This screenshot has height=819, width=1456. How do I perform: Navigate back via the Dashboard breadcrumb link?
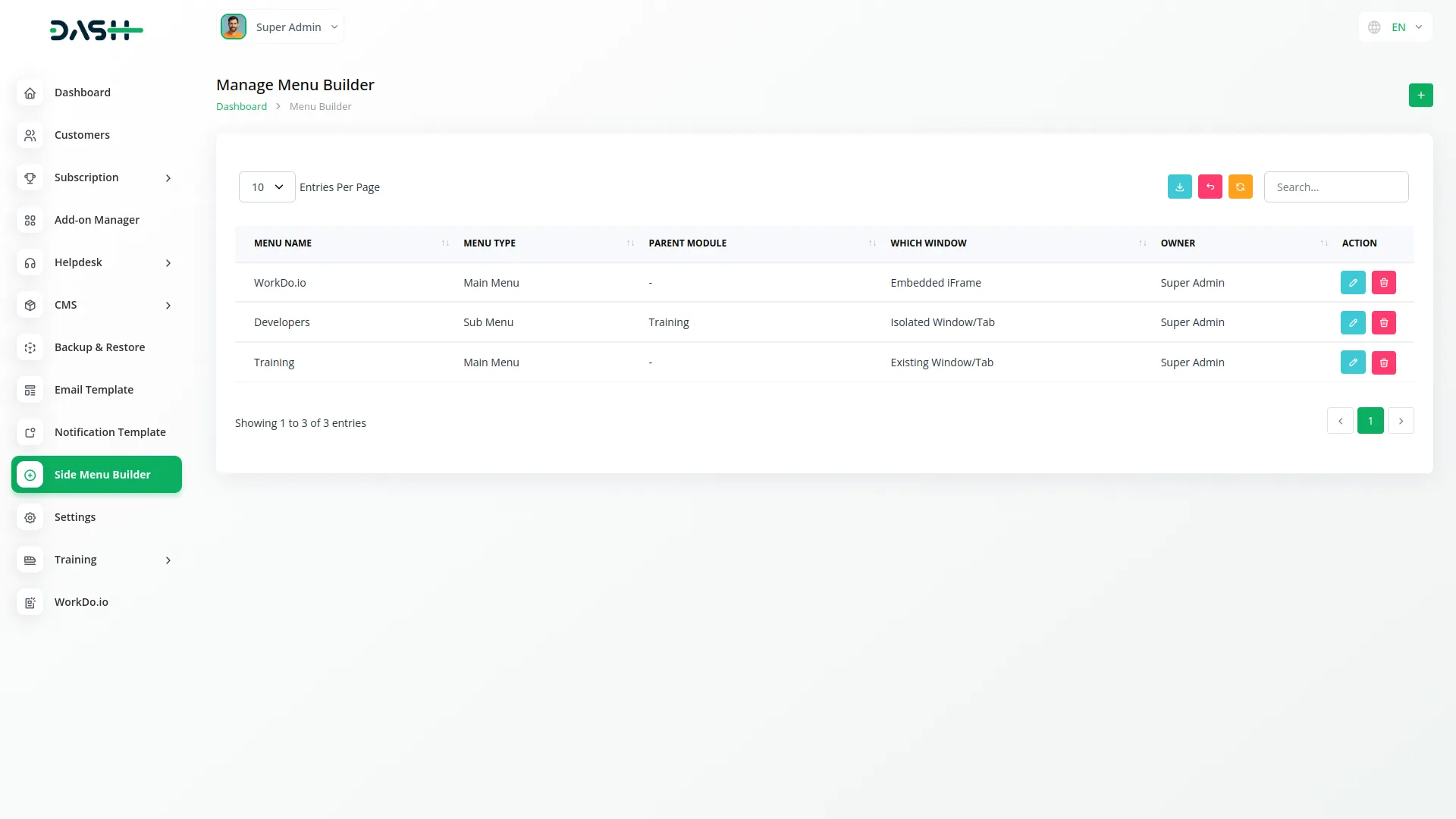[x=241, y=106]
